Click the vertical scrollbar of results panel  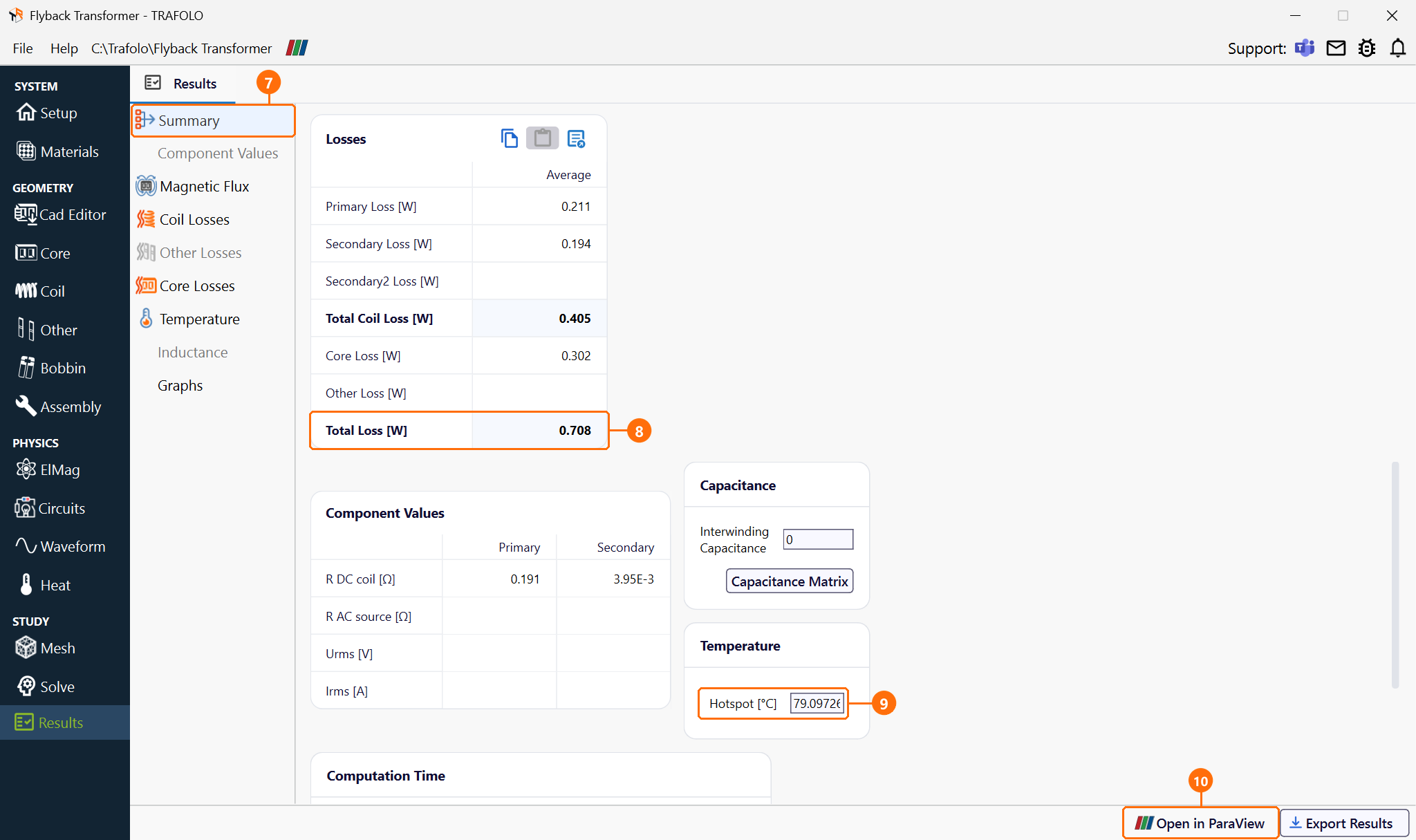[1395, 574]
